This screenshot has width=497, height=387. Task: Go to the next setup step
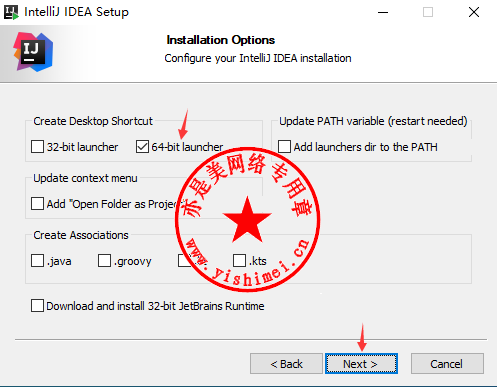361,364
